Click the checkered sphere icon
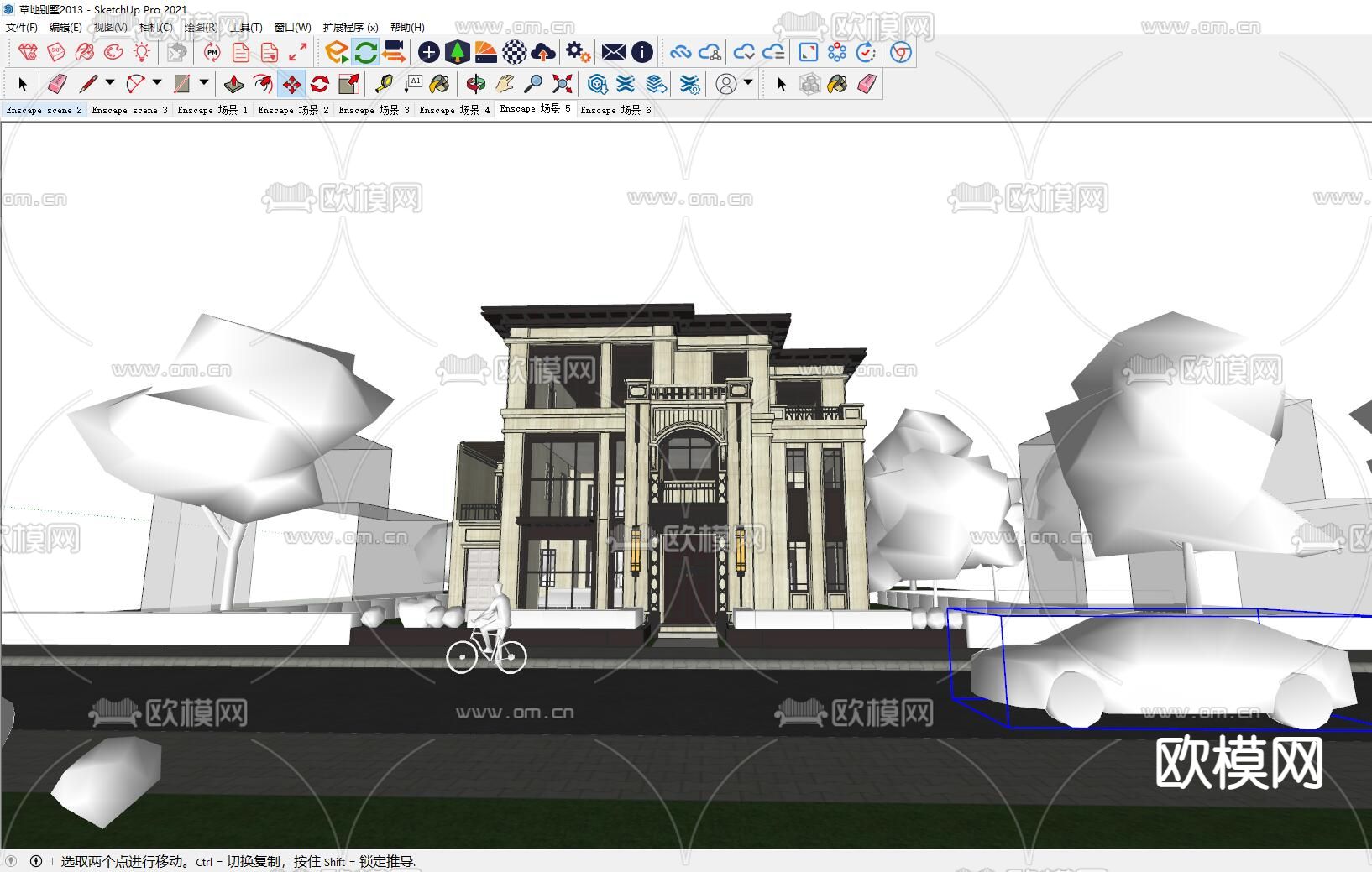 pos(515,52)
